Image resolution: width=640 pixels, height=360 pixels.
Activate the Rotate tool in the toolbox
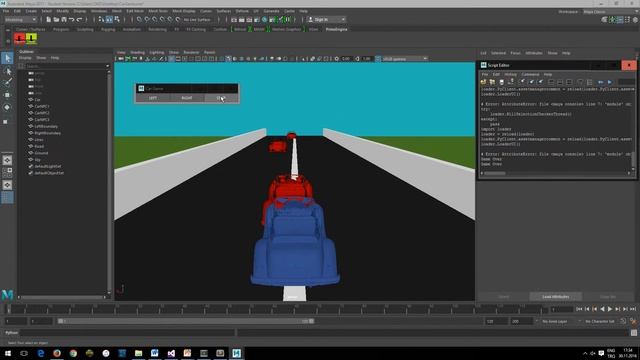click(7, 107)
